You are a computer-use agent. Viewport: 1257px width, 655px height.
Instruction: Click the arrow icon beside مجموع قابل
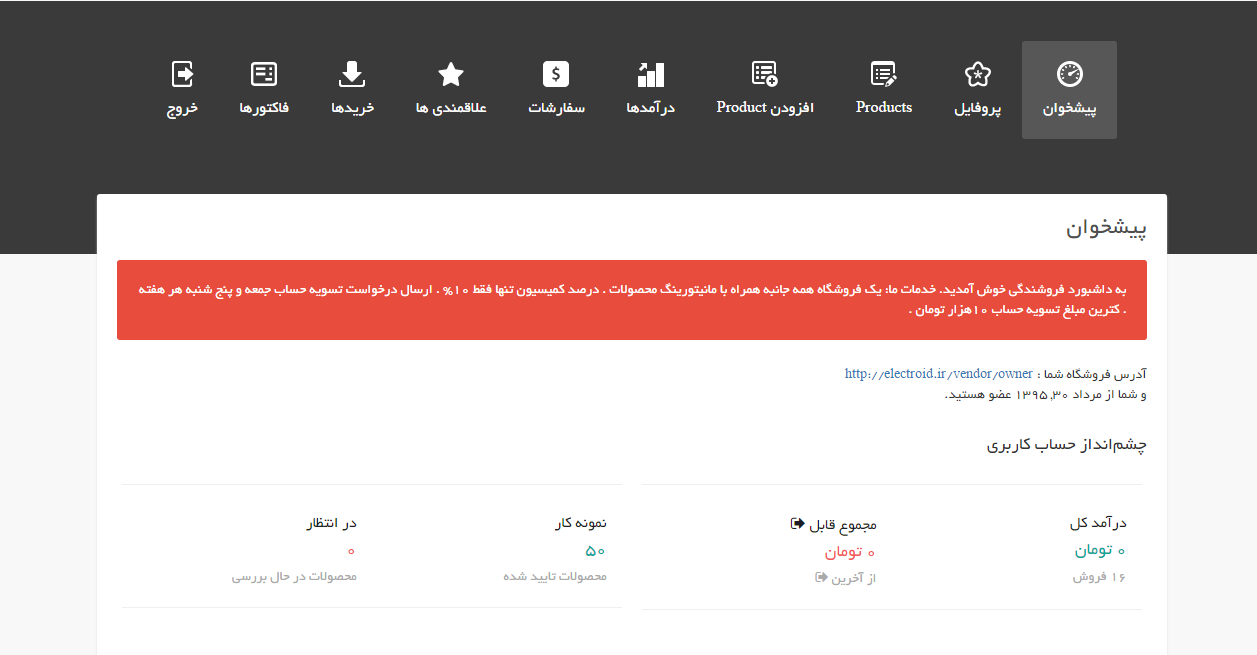coord(797,523)
